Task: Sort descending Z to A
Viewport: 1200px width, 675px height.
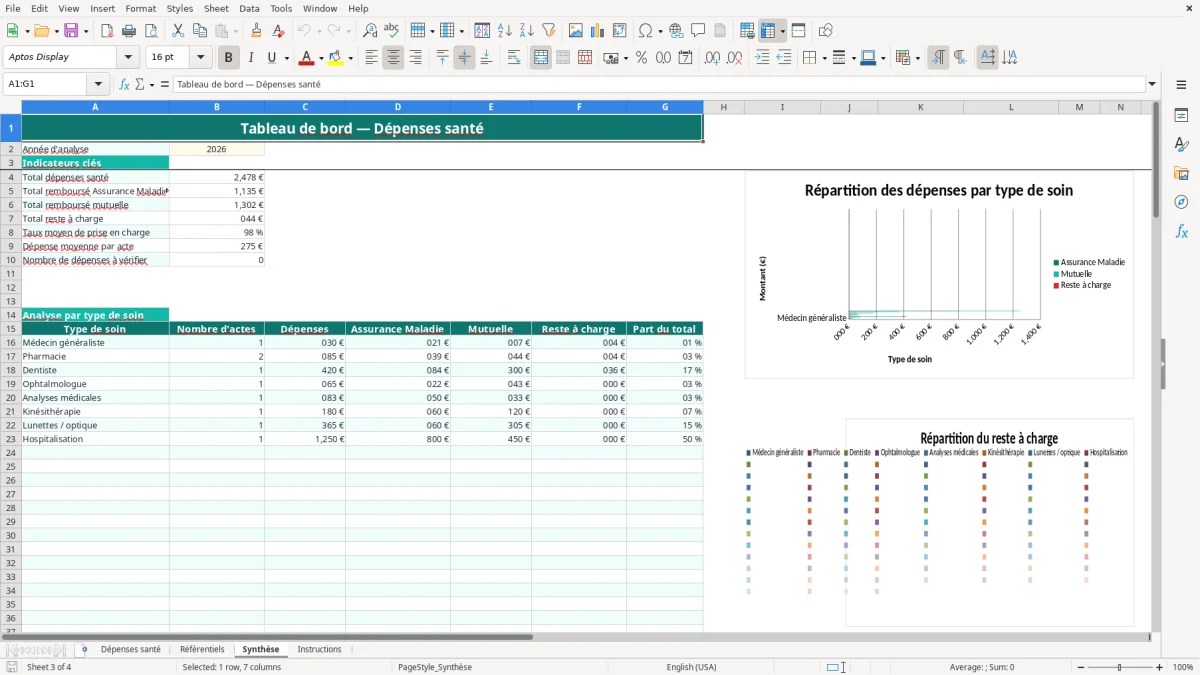Action: (526, 31)
